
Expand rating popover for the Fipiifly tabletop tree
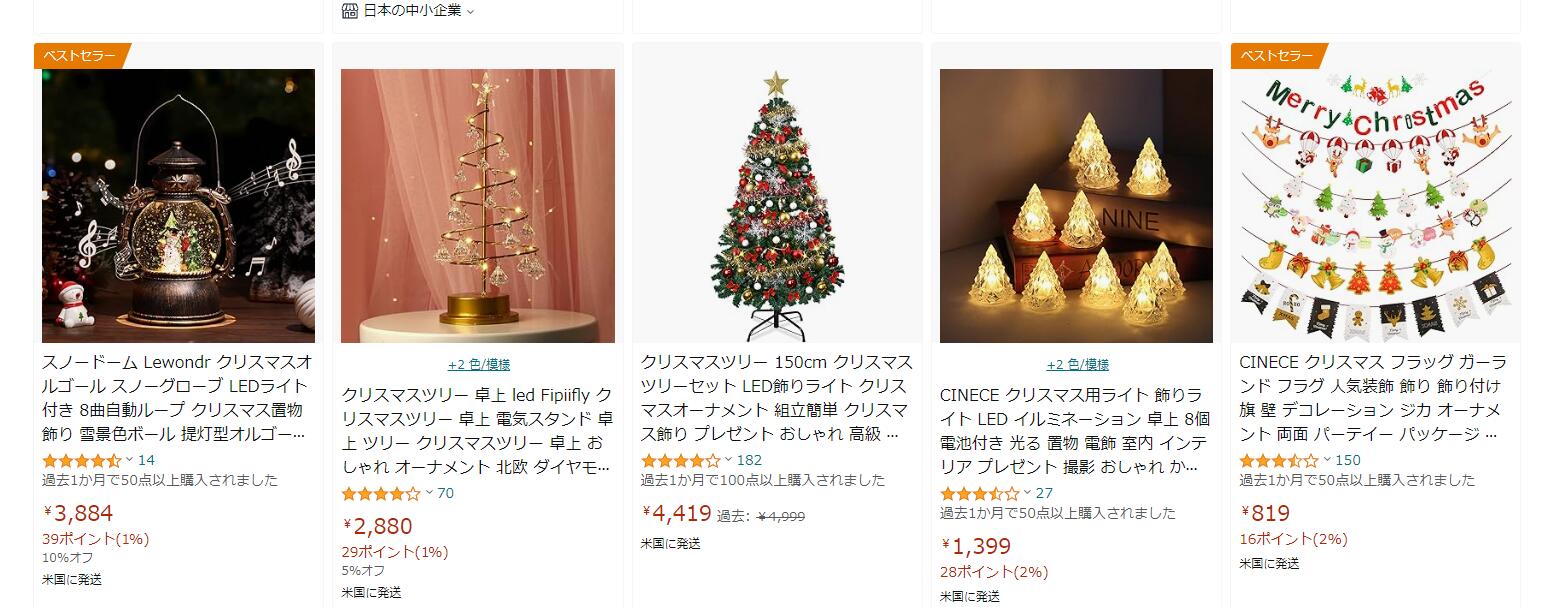(x=429, y=493)
